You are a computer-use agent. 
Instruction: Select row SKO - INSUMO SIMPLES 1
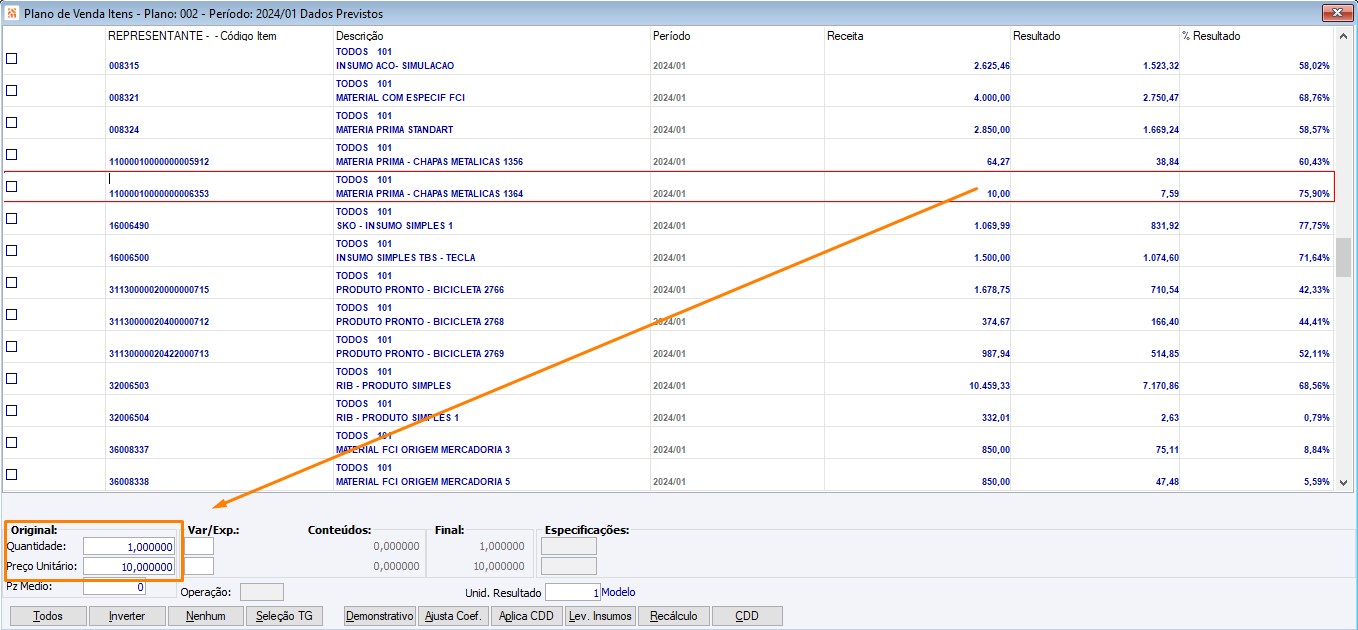668,219
